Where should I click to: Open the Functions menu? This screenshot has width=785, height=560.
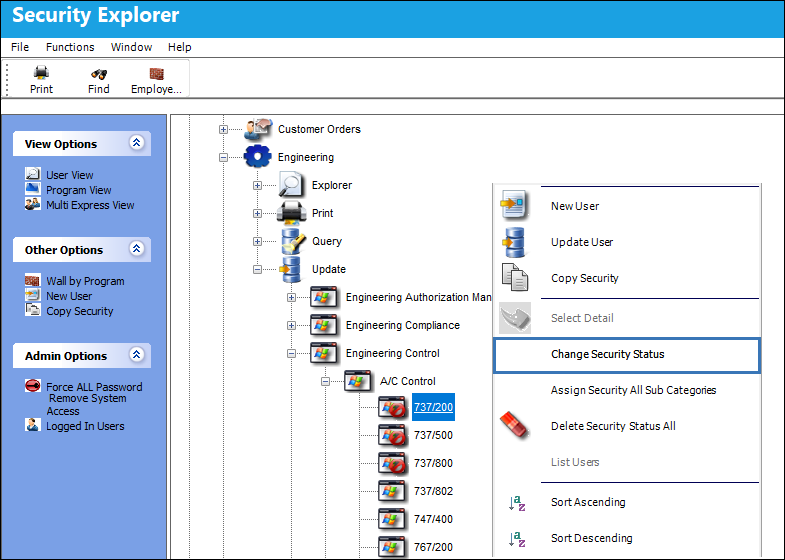coord(70,47)
